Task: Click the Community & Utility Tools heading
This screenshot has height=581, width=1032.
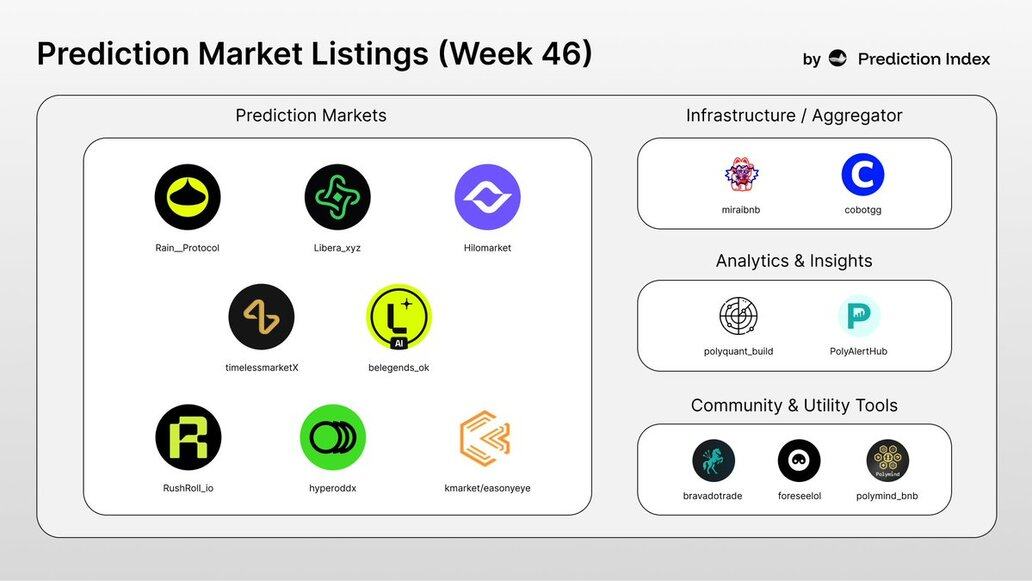Action: pos(794,405)
